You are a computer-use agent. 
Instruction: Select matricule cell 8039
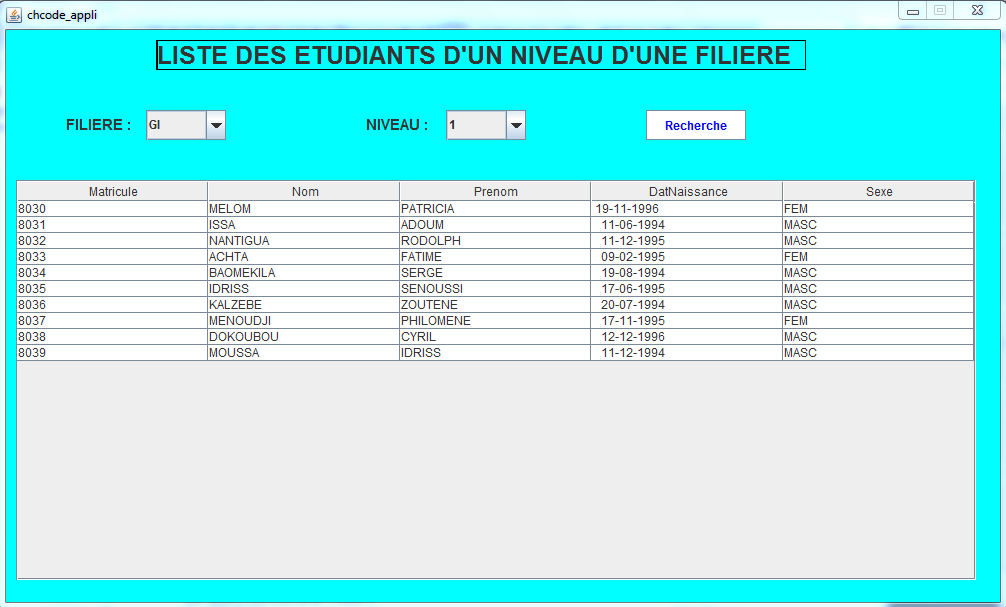coord(112,353)
